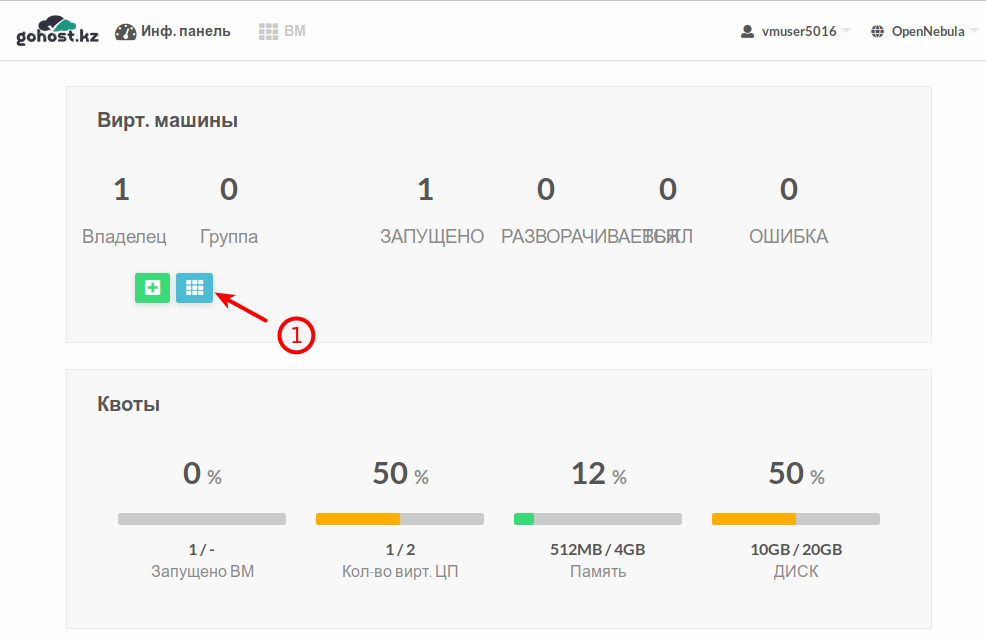
Task: Click the 12 % memory percentage
Action: click(599, 473)
